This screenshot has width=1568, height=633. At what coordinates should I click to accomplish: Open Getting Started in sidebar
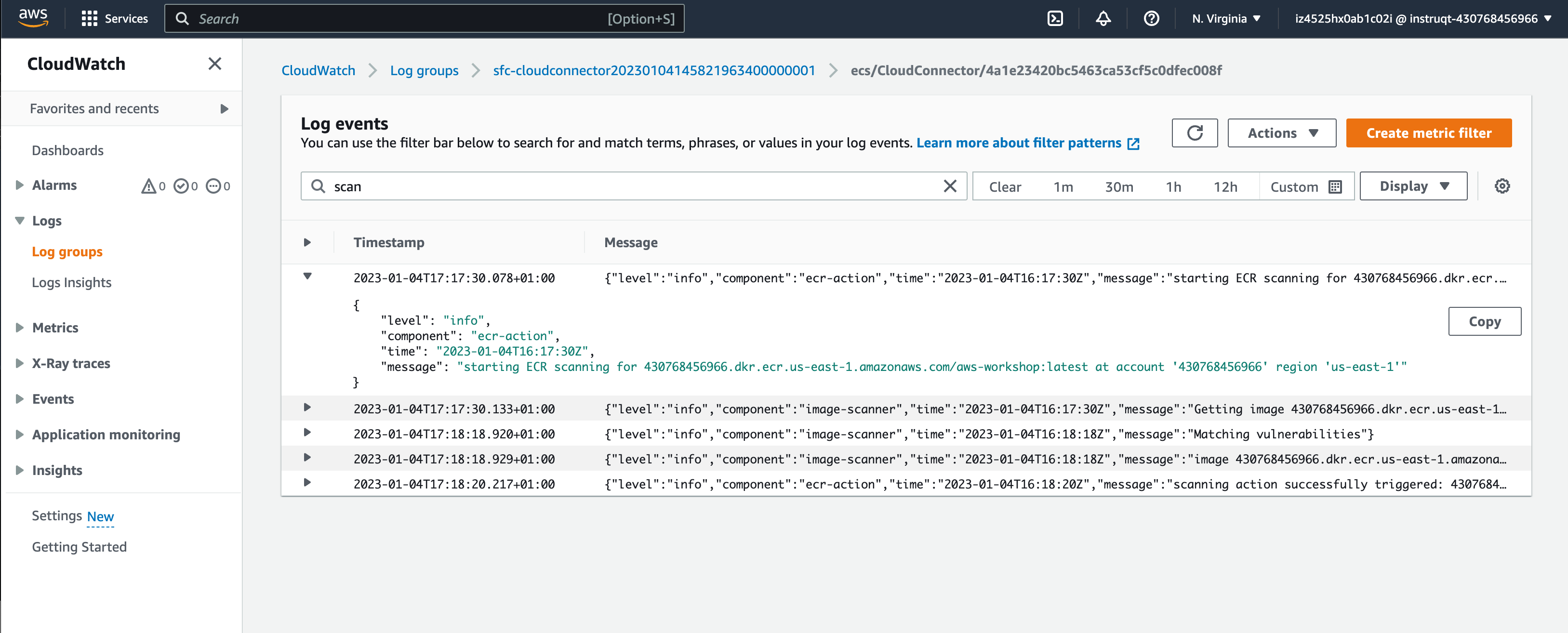click(x=79, y=547)
